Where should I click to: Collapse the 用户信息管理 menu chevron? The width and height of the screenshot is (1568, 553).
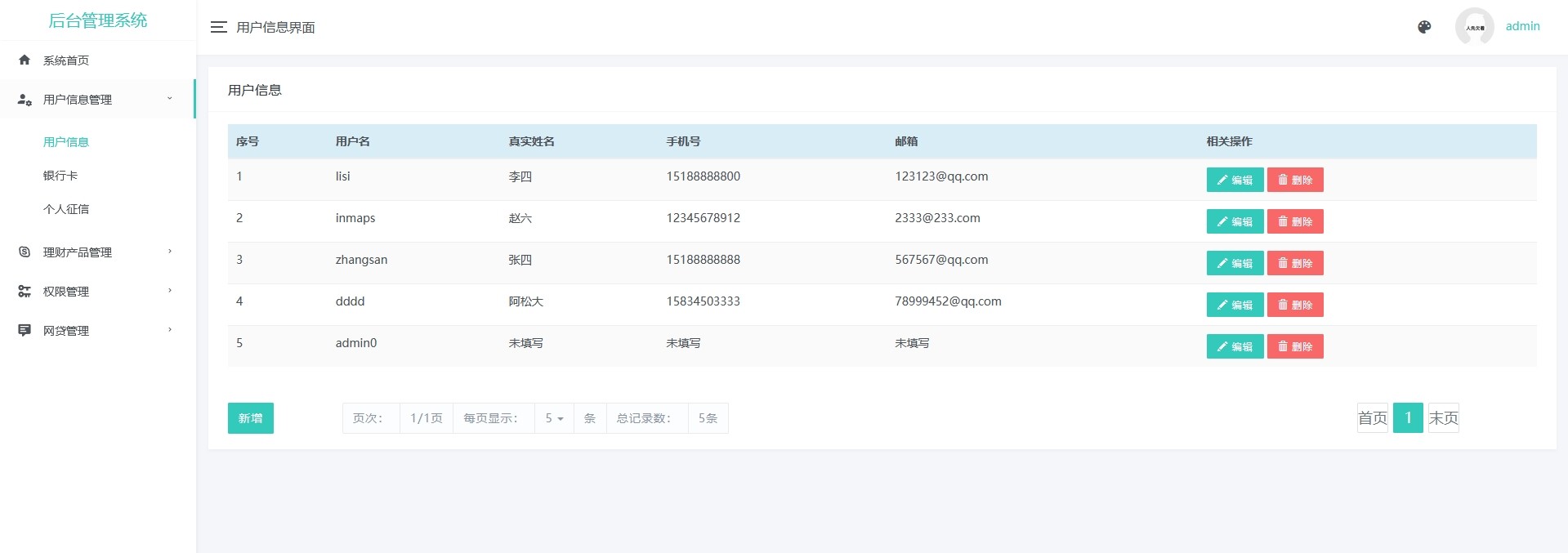170,99
